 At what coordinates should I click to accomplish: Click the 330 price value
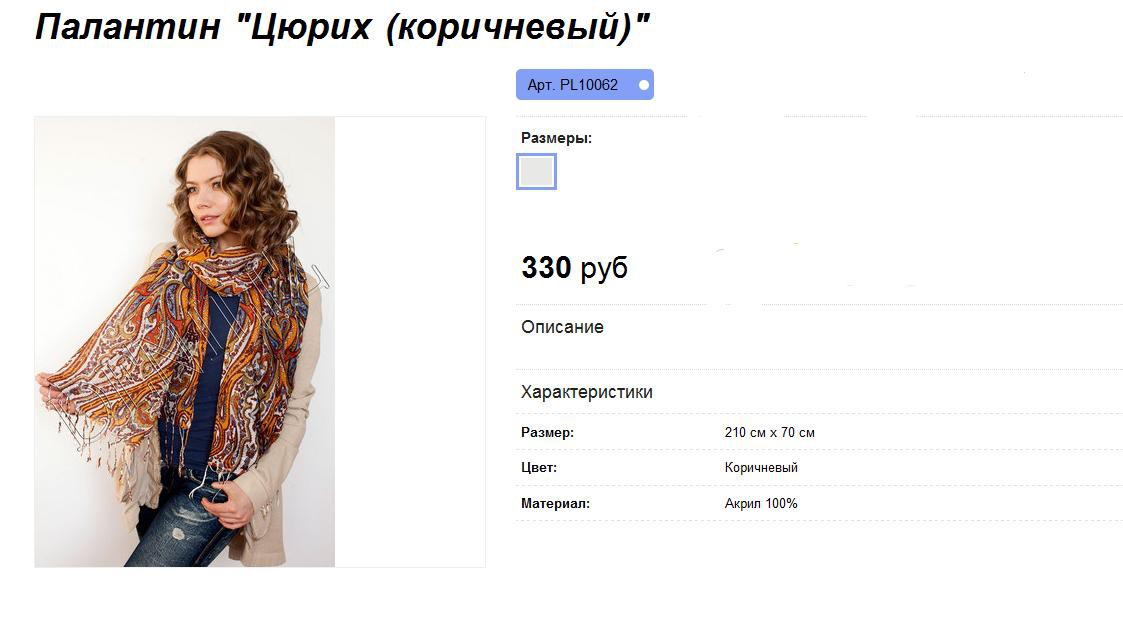coord(546,267)
